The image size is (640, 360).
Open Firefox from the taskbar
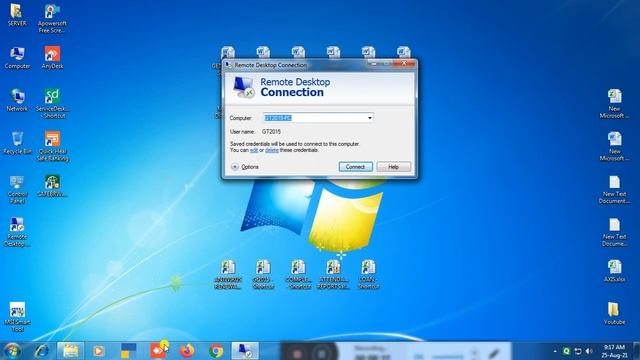click(187, 351)
